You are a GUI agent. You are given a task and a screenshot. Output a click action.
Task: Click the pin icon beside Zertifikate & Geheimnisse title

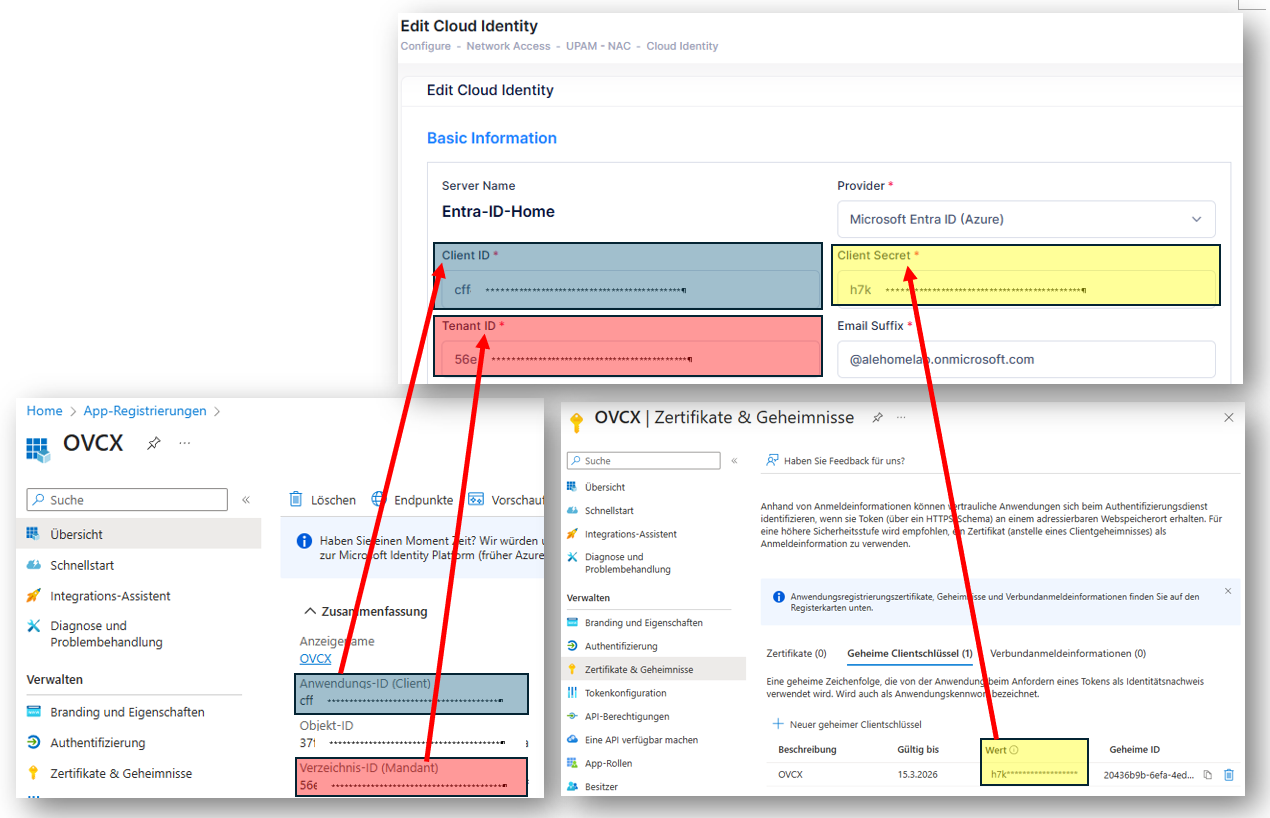[x=877, y=417]
